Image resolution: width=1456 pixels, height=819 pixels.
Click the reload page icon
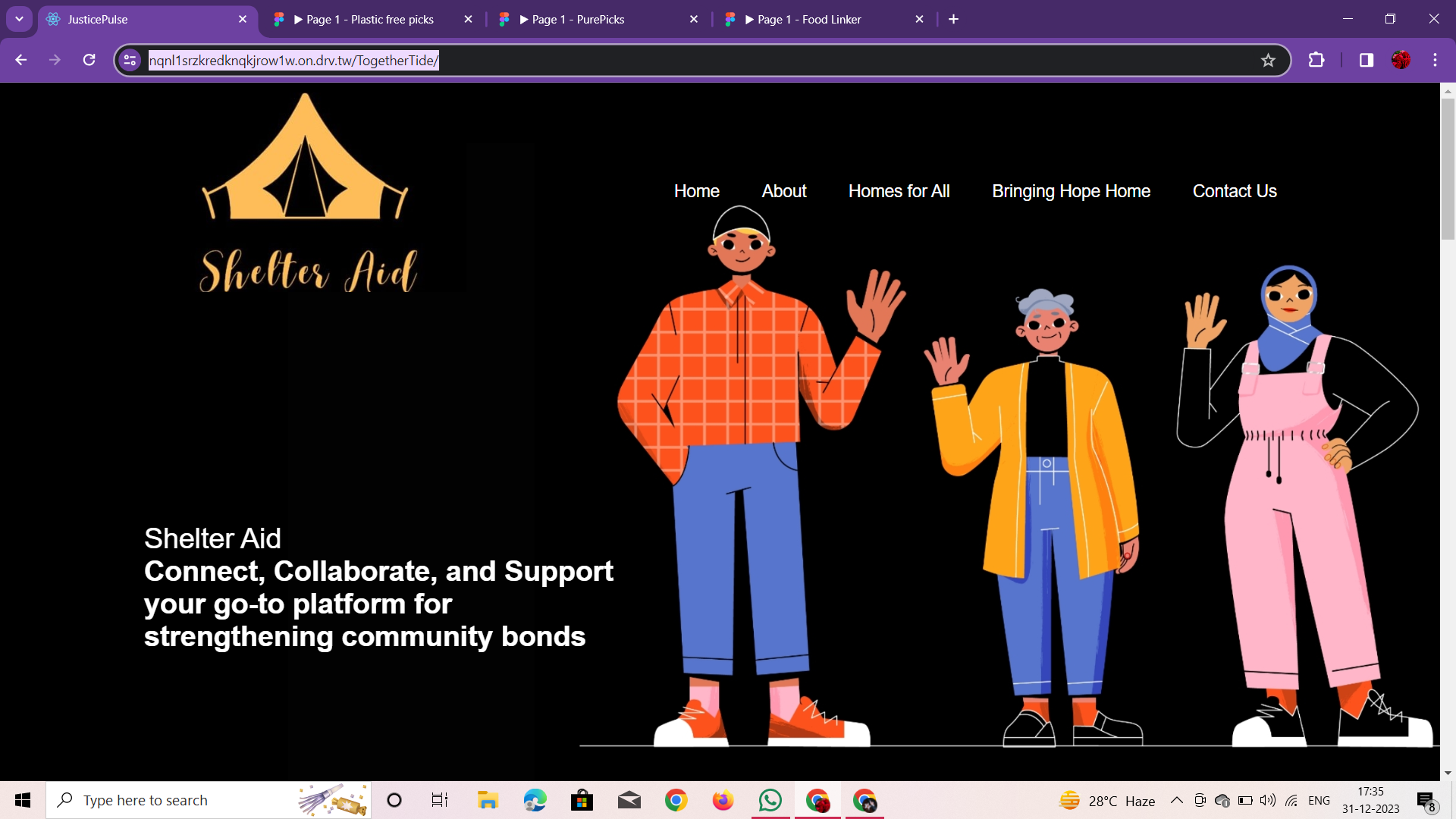click(89, 60)
